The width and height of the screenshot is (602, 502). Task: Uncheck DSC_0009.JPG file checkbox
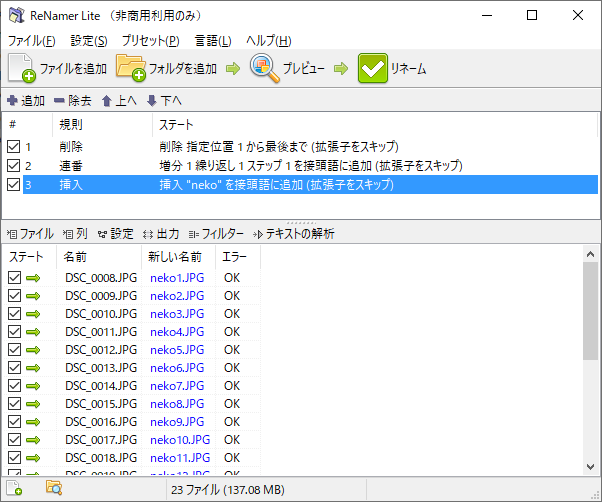coord(14,296)
